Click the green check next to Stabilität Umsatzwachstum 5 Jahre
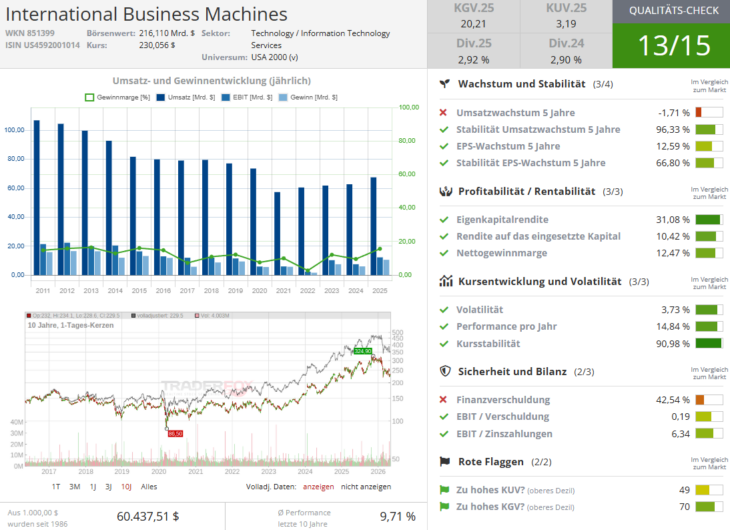Viewport: 730px width, 530px height. (444, 129)
